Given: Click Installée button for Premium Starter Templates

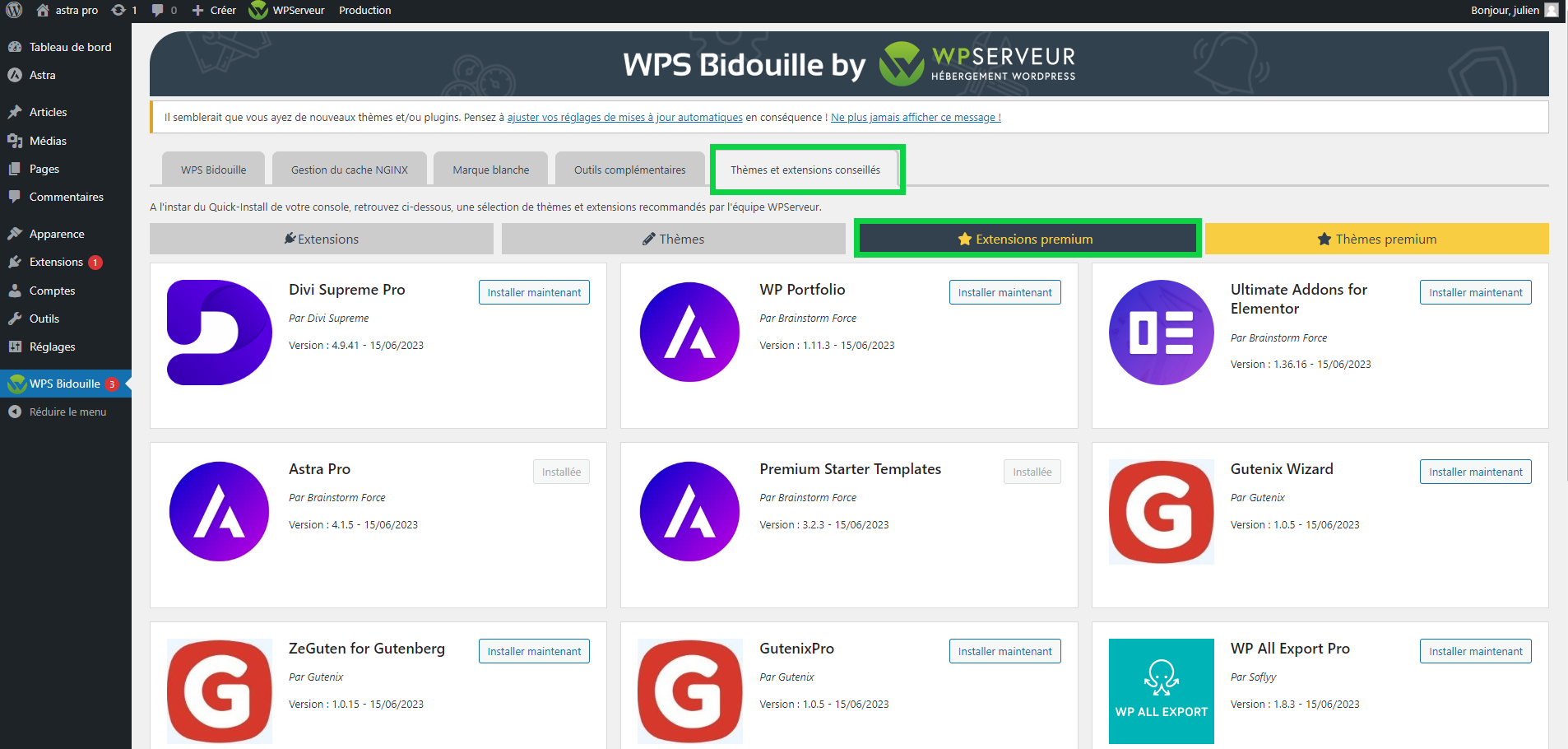Looking at the screenshot, I should (x=1032, y=472).
